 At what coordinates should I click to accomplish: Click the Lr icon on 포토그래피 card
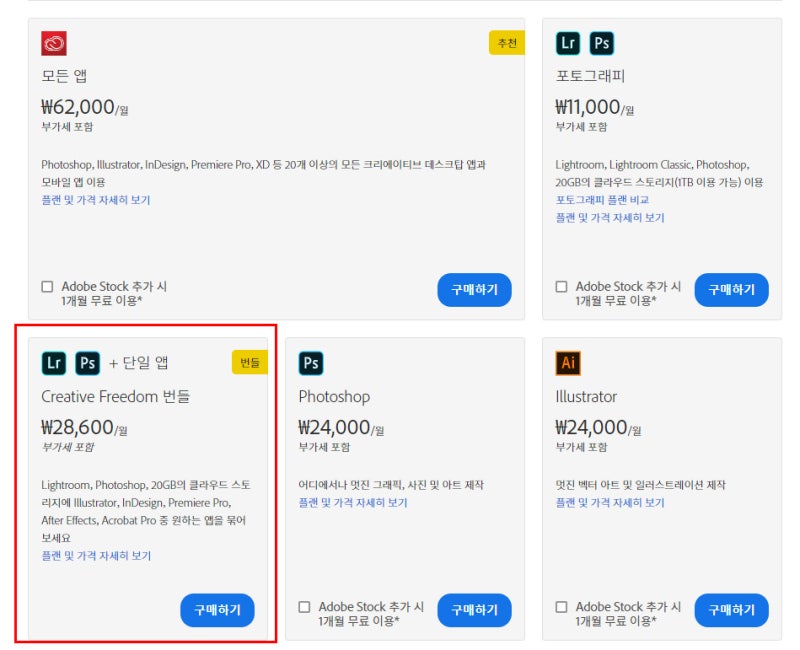pos(568,43)
